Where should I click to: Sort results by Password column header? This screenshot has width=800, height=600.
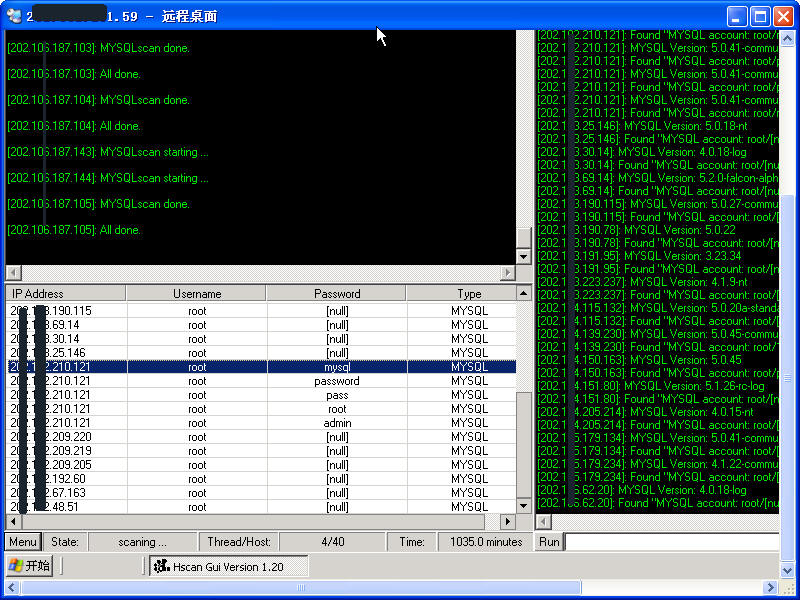coord(336,294)
